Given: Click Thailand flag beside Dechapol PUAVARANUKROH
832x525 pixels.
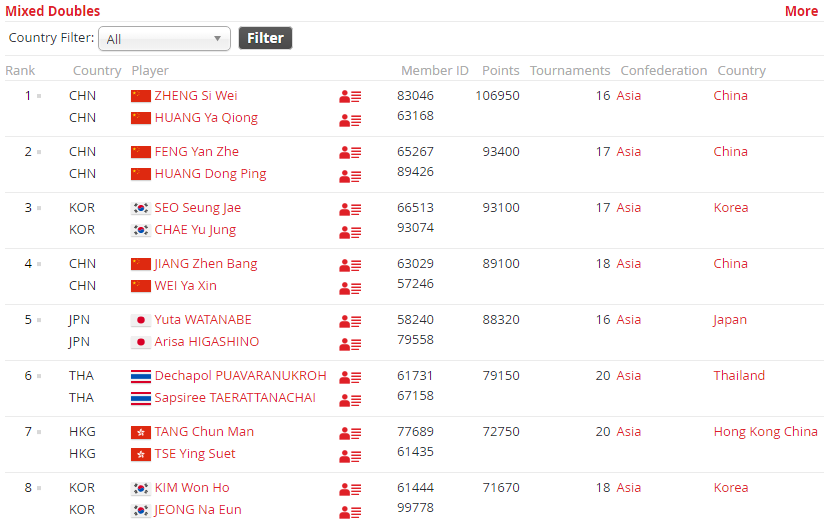Looking at the screenshot, I should (x=141, y=376).
